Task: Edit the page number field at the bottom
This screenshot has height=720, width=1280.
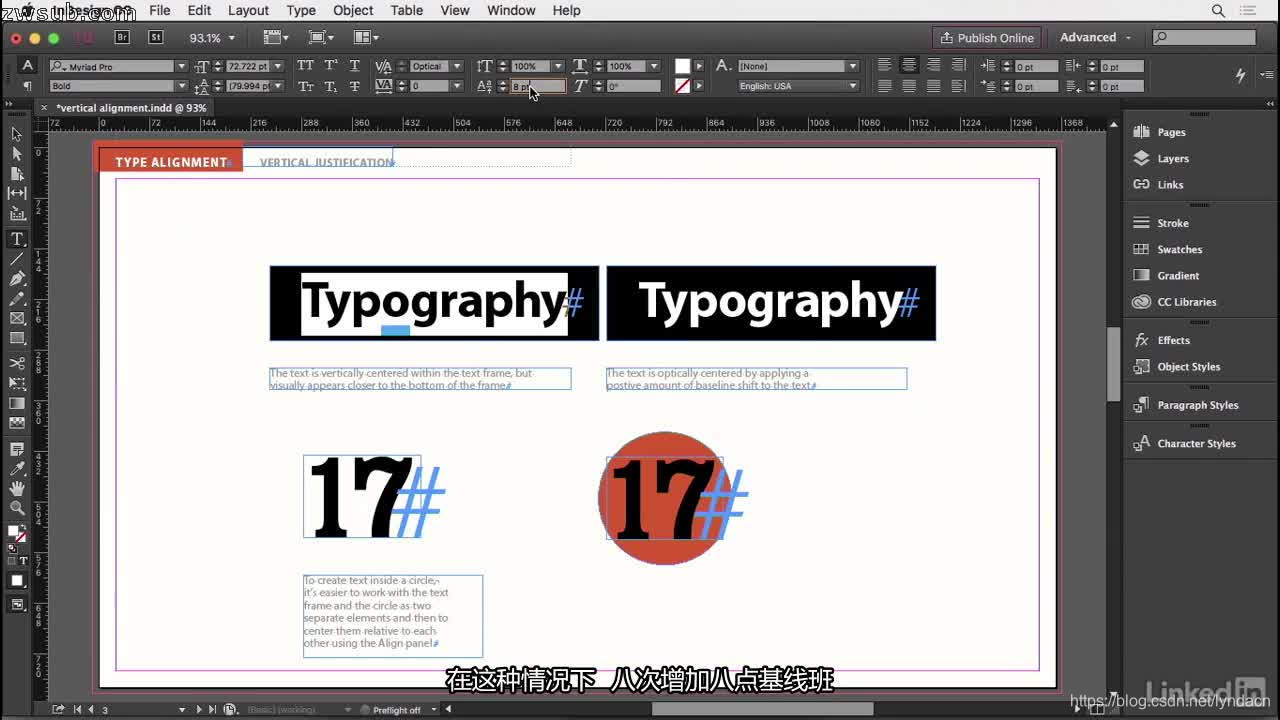Action: click(105, 709)
